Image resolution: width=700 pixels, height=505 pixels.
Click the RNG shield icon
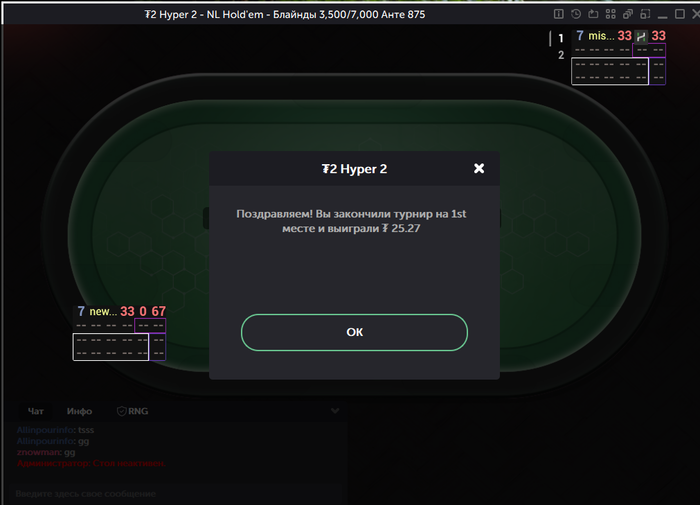(121, 411)
